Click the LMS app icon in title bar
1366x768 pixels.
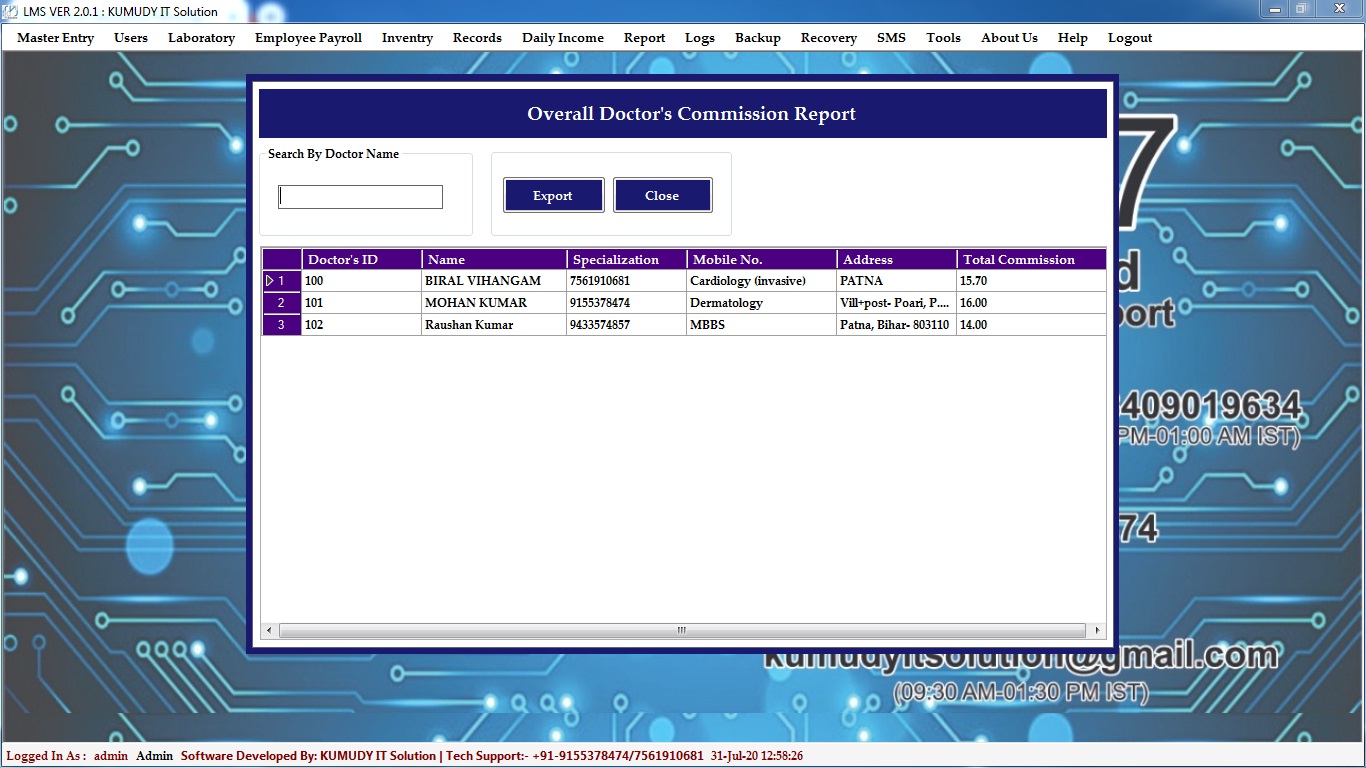tap(11, 11)
